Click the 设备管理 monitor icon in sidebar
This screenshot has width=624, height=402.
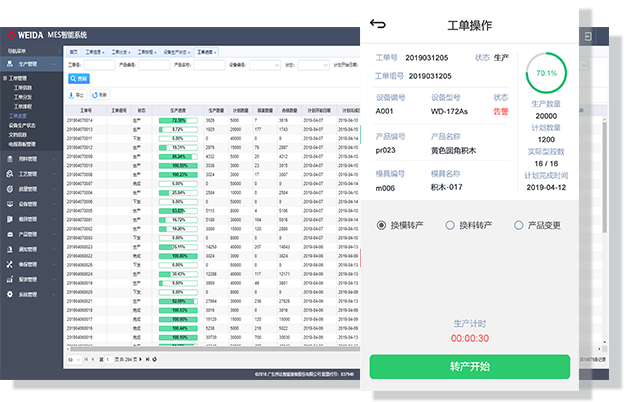[10, 204]
